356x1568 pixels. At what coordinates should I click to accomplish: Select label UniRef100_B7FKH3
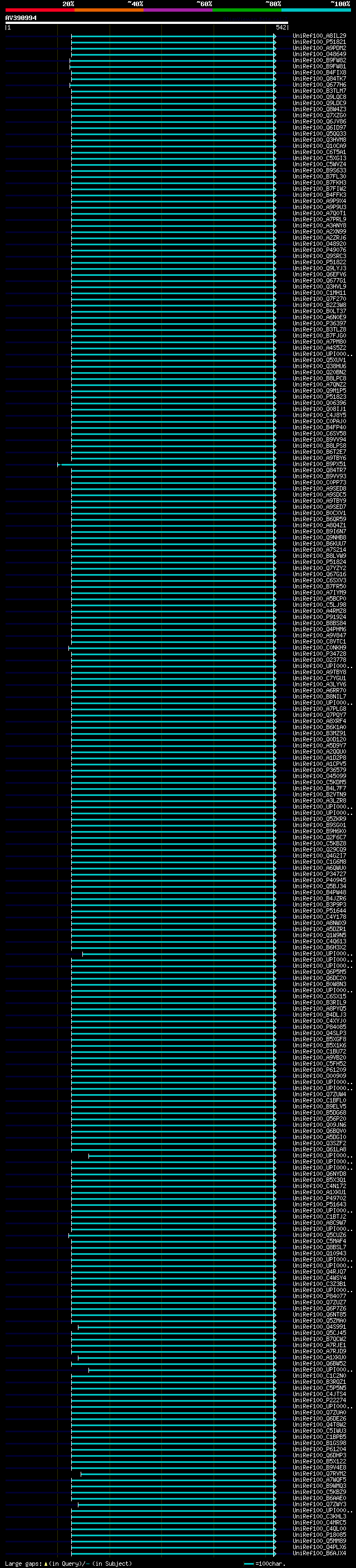click(319, 182)
